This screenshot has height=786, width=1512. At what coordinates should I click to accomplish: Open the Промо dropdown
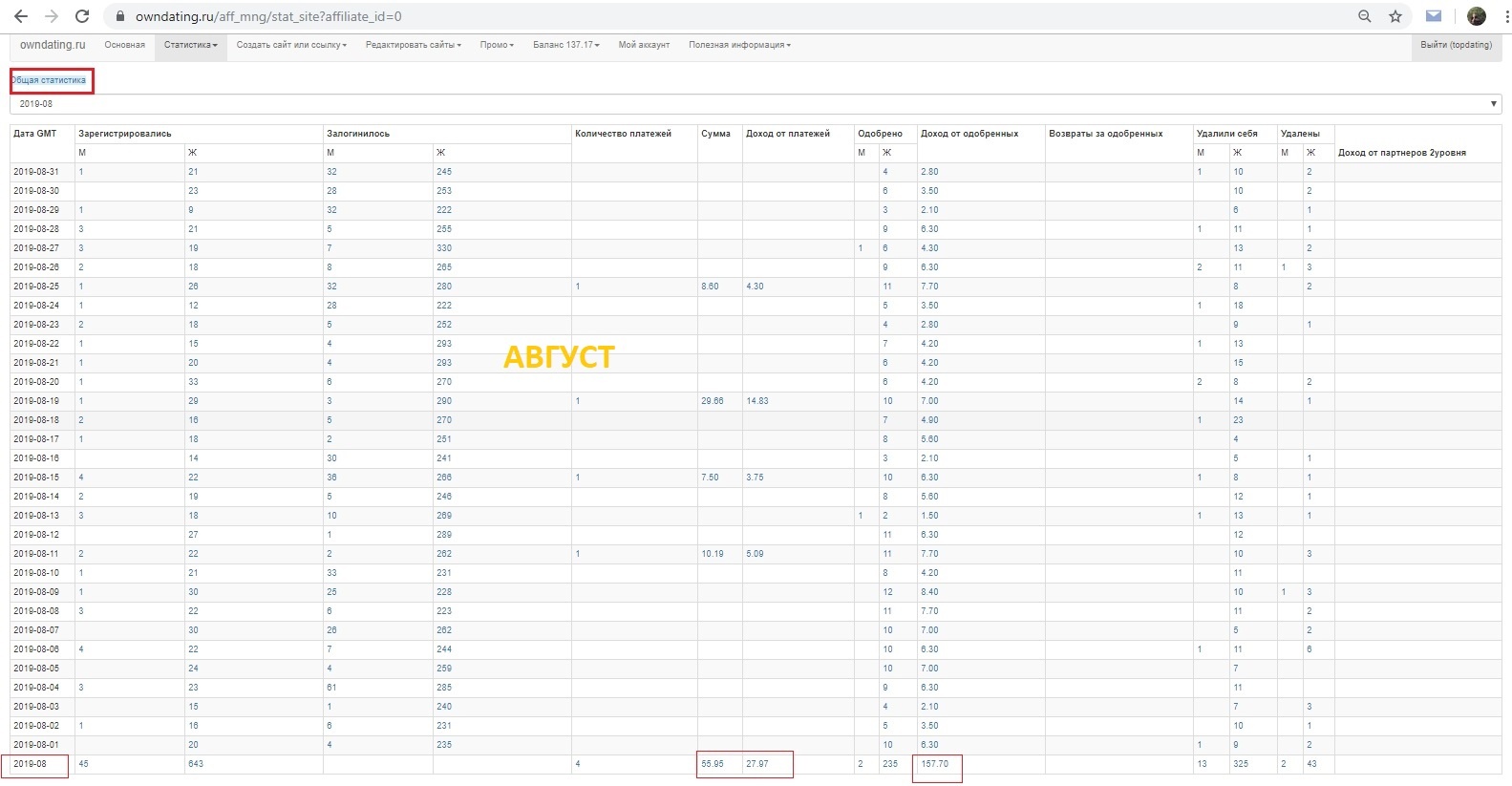click(497, 45)
